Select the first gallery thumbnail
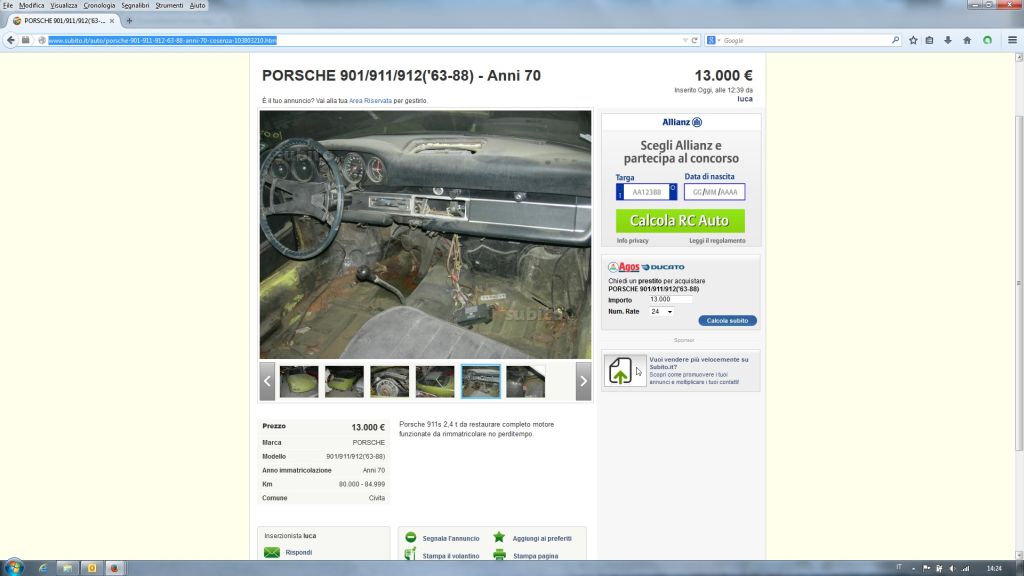The image size is (1024, 576). click(x=299, y=381)
